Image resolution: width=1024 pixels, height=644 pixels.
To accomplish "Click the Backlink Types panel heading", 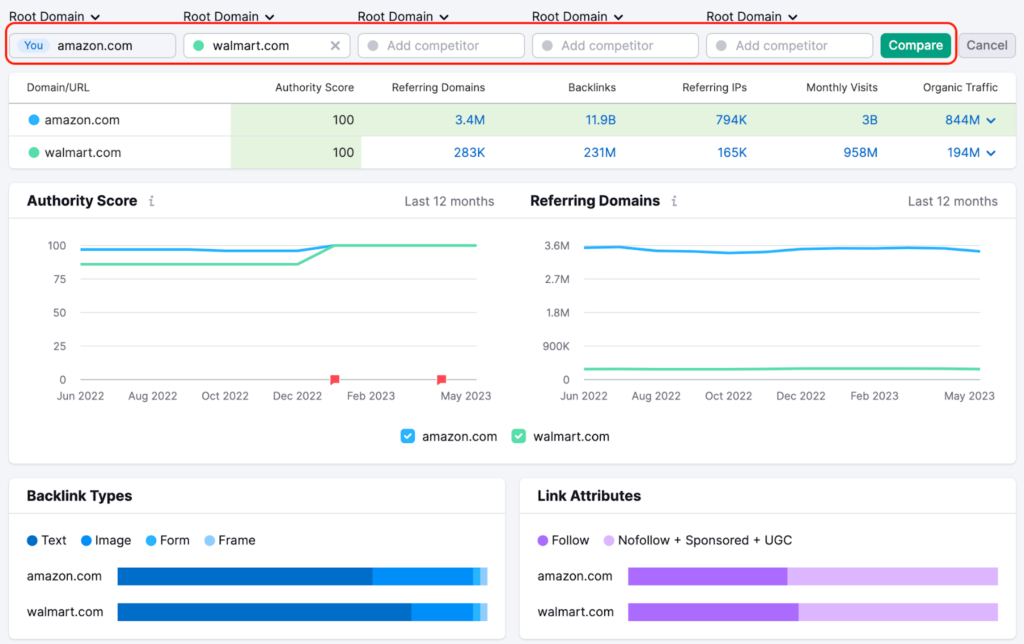I will point(80,496).
